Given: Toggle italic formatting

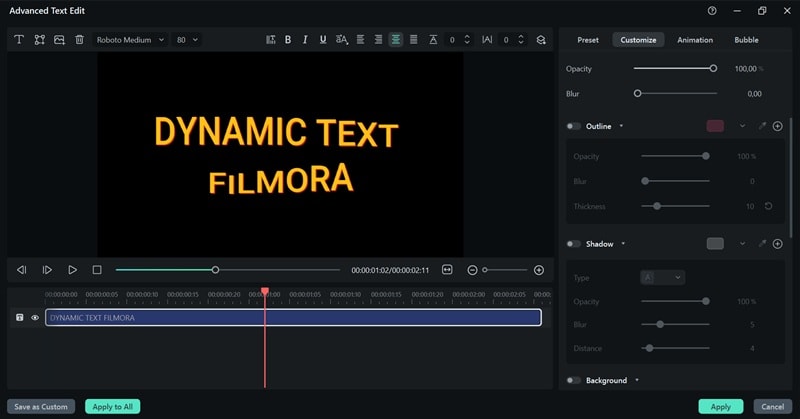Looking at the screenshot, I should click(305, 40).
